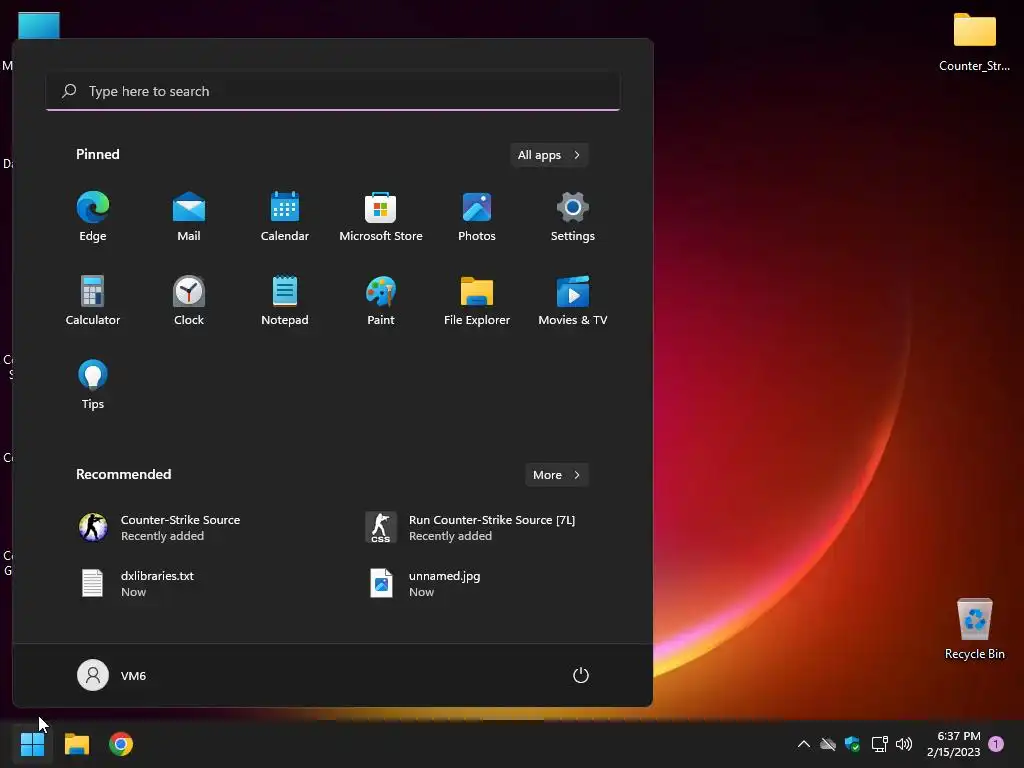Open Microsoft Store from pinned apps
This screenshot has height=768, width=1024.
pos(381,217)
